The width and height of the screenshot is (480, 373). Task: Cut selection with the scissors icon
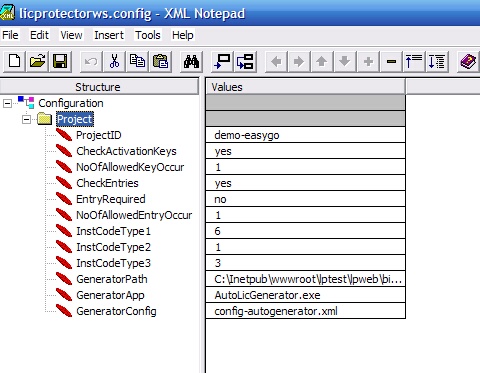click(114, 61)
